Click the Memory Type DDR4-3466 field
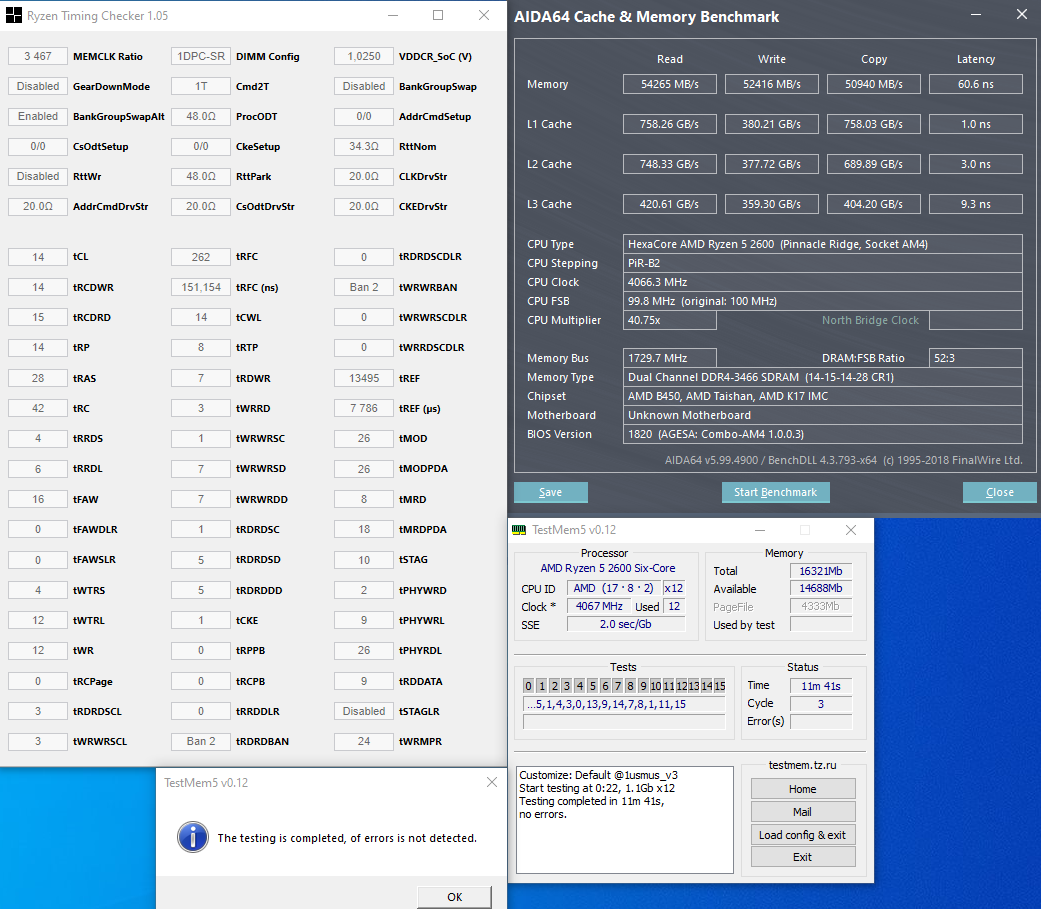1041x909 pixels. click(x=823, y=377)
